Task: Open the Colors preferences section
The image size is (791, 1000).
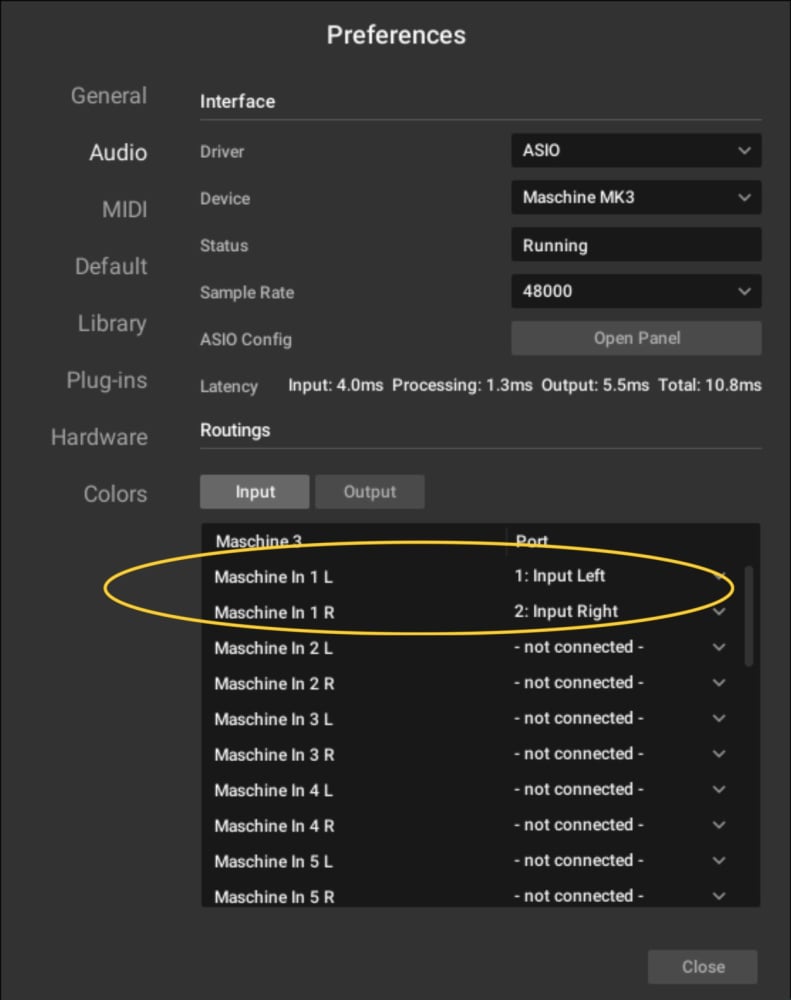Action: 115,494
